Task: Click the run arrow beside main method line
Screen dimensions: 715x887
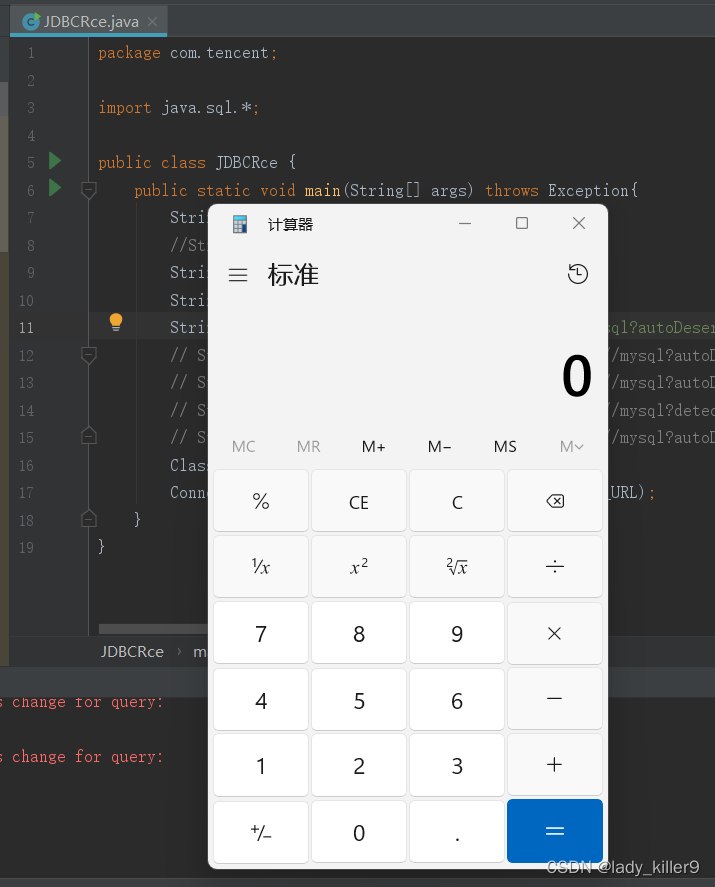Action: 55,188
